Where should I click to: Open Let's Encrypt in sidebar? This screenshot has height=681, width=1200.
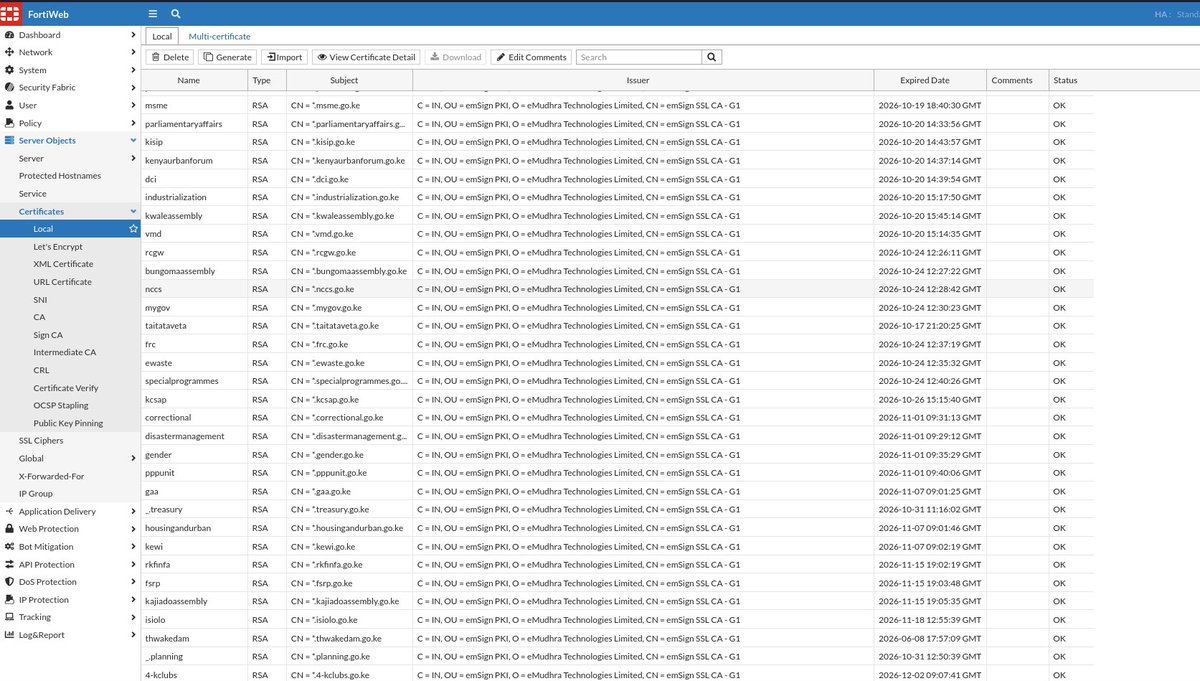coord(58,247)
